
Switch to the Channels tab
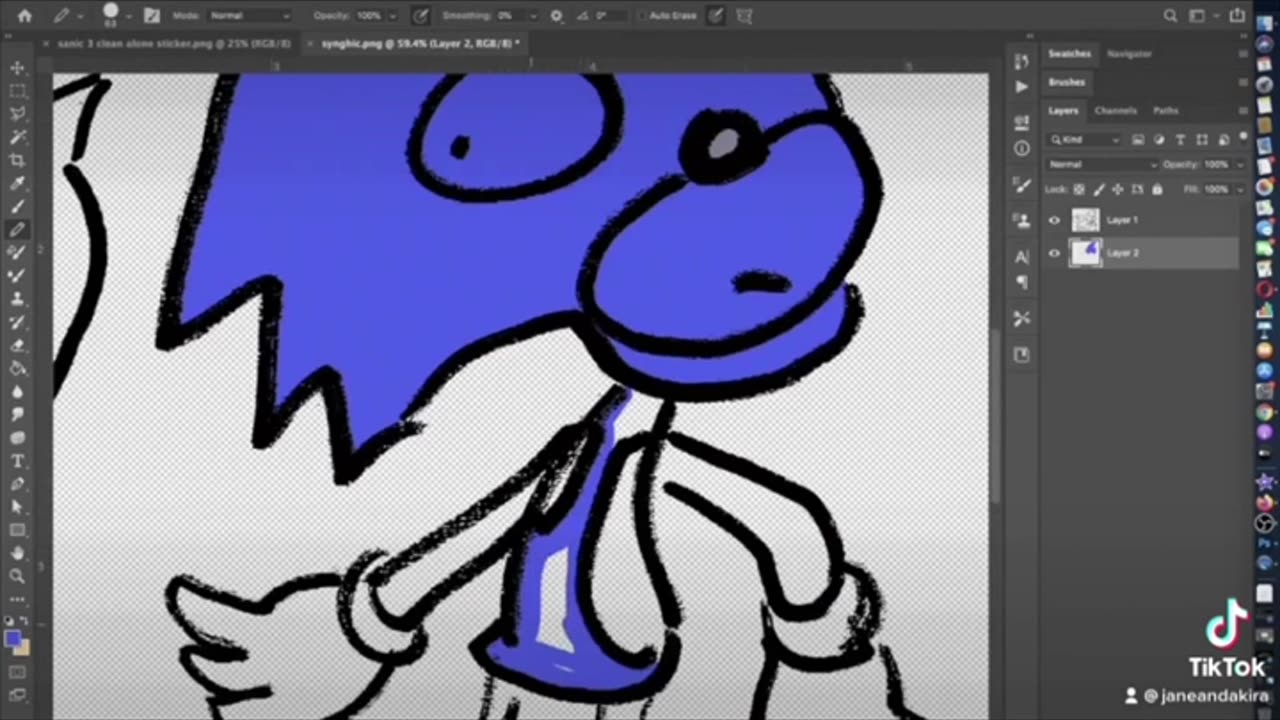click(1115, 111)
